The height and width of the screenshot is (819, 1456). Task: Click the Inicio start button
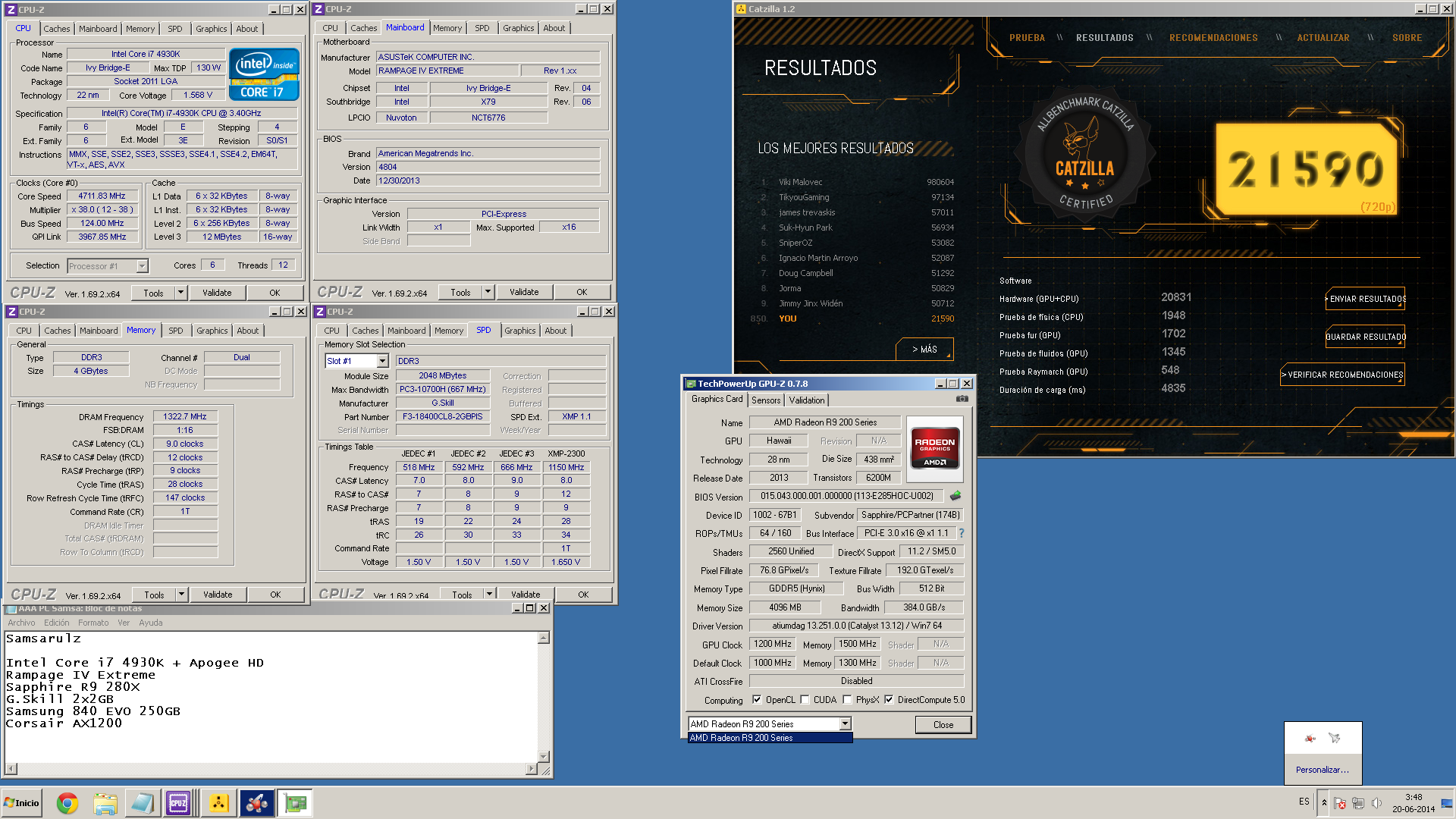coord(21,803)
